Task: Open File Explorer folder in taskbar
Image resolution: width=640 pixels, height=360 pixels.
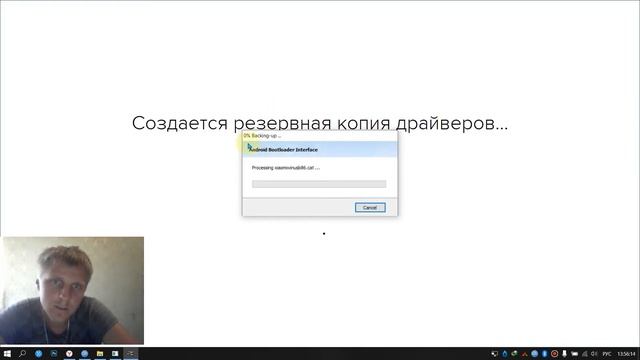Action: tap(100, 353)
